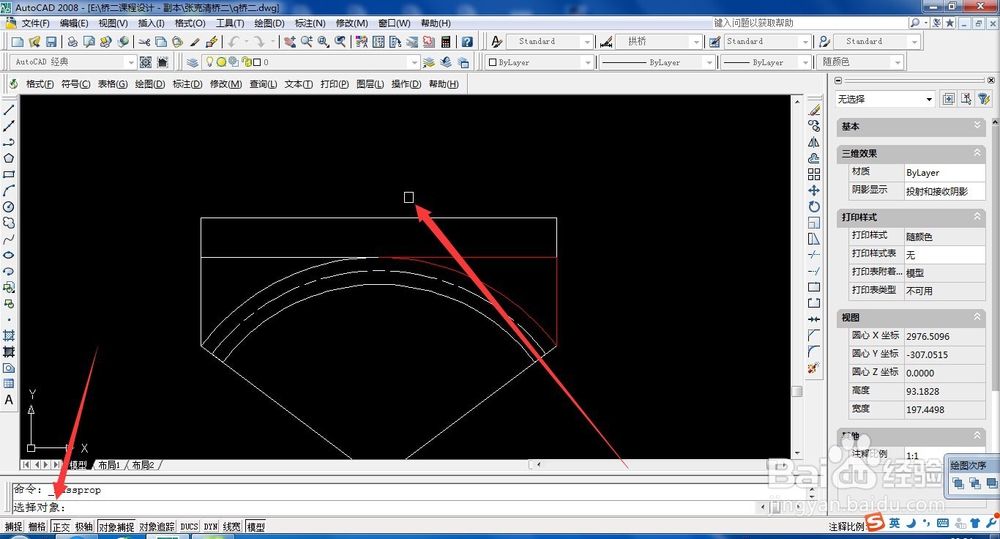1000x539 pixels.
Task: Toggle the DYN dynamic input
Action: point(211,526)
